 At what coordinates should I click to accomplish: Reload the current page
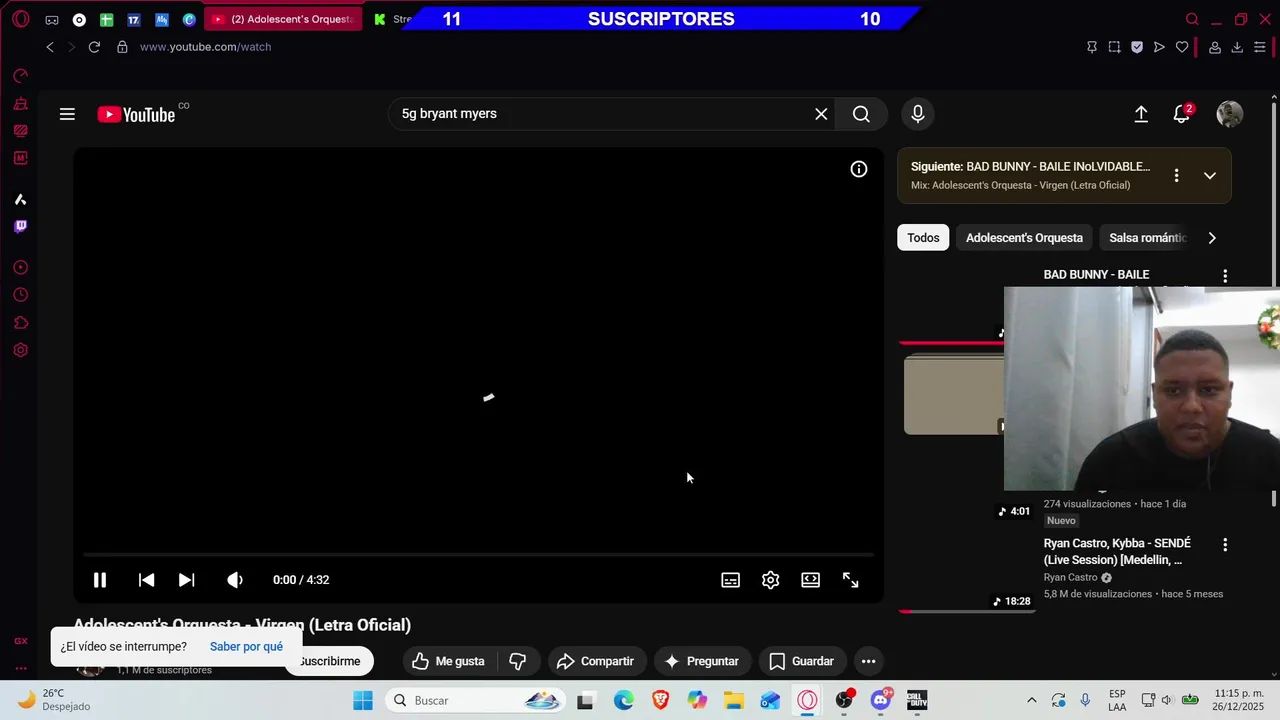[94, 47]
